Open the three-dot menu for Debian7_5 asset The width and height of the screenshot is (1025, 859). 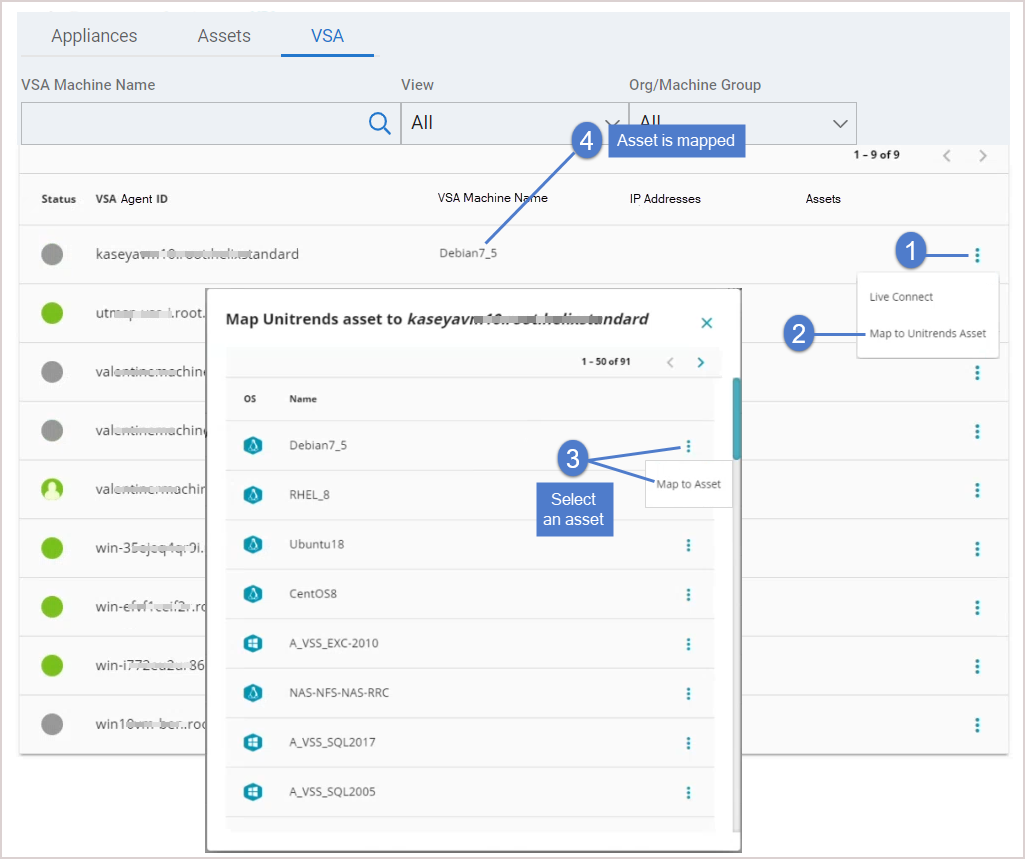[688, 446]
